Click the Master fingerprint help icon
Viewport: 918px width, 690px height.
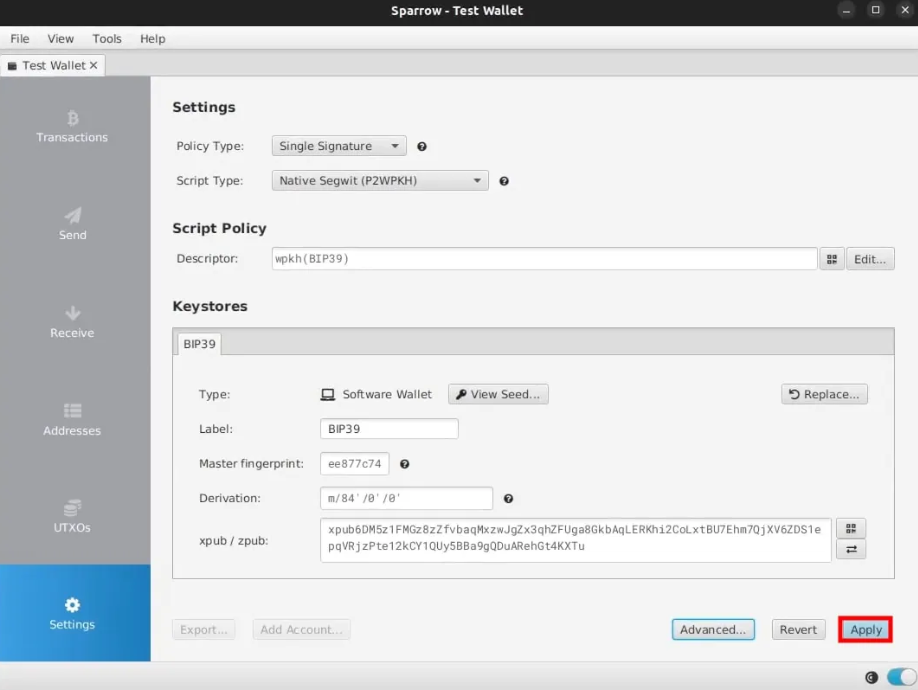tap(404, 464)
